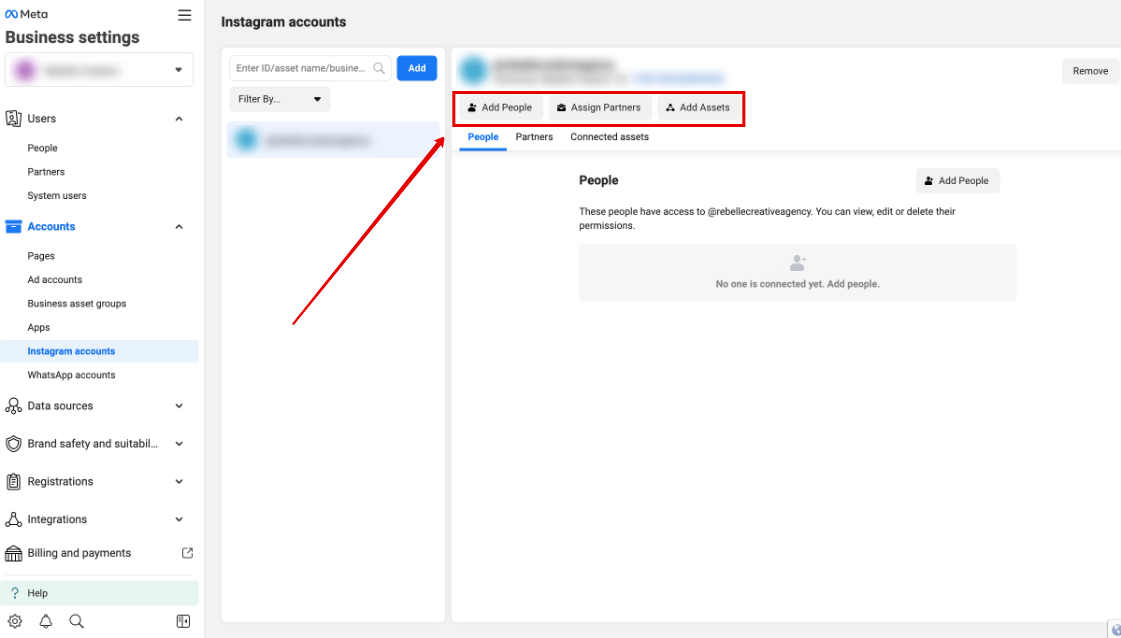Open Business asset groups
Viewport: 1121px width, 638px height.
pos(76,303)
